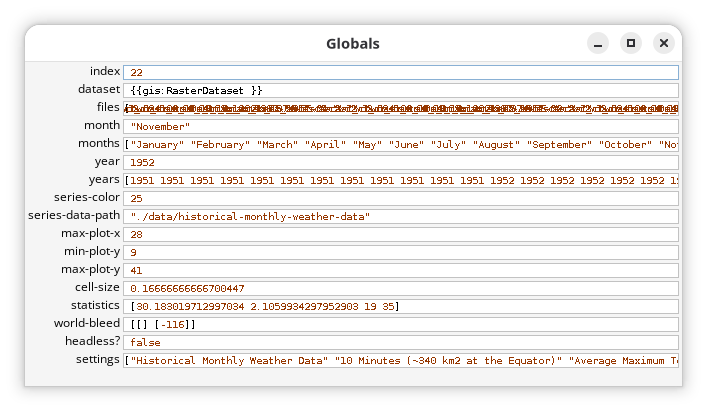The height and width of the screenshot is (411, 707).
Task: Click the index value field
Action: [x=400, y=72]
